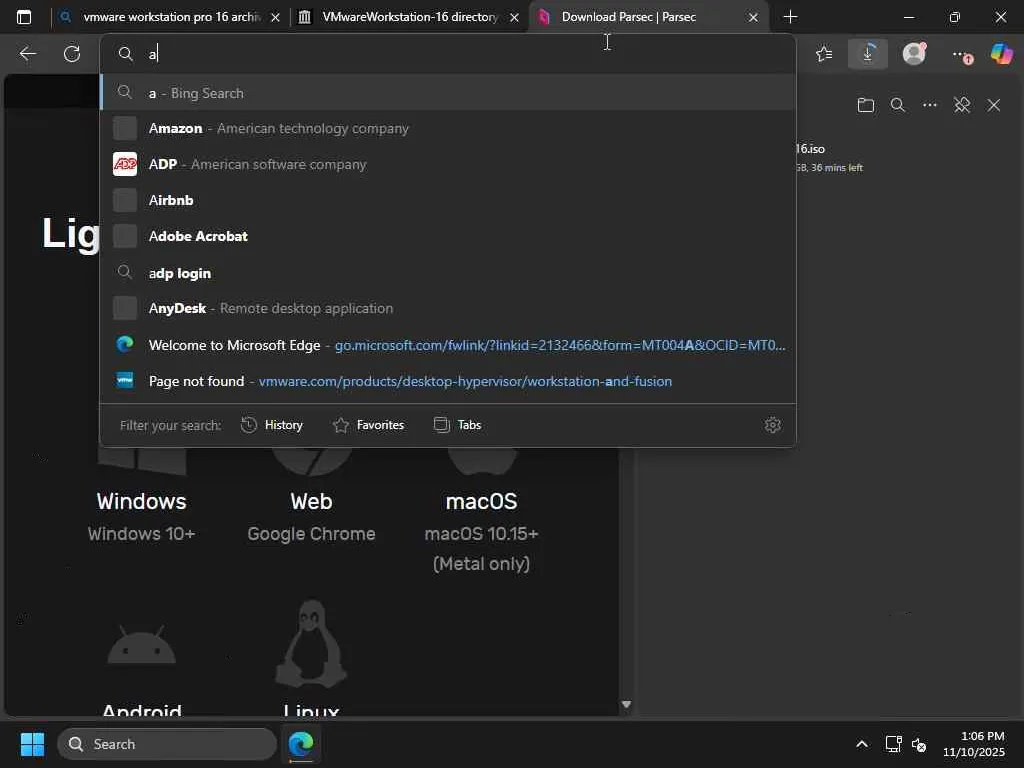Open downloads folder icon in Downloads panel
Viewport: 1024px width, 768px height.
coord(866,105)
